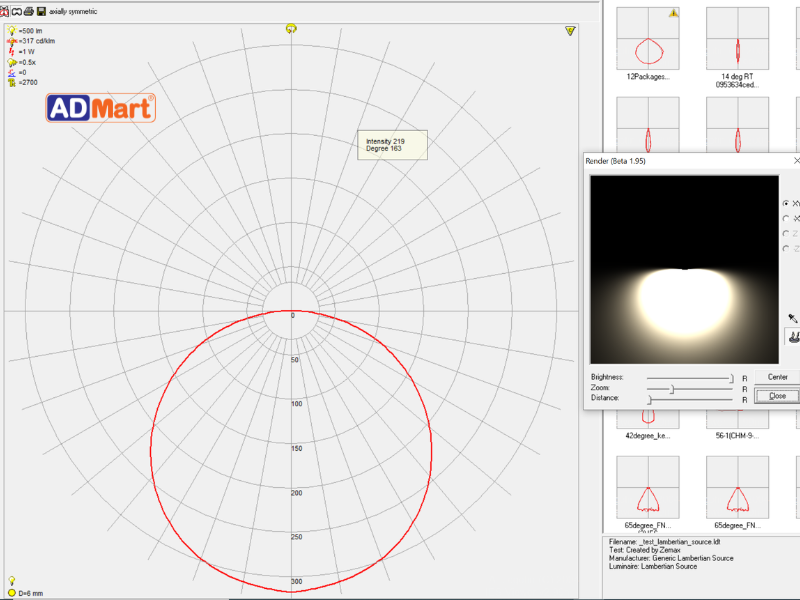This screenshot has width=800, height=600.
Task: Click the '=500 lm' luminous flux value
Action: pyautogui.click(x=31, y=31)
